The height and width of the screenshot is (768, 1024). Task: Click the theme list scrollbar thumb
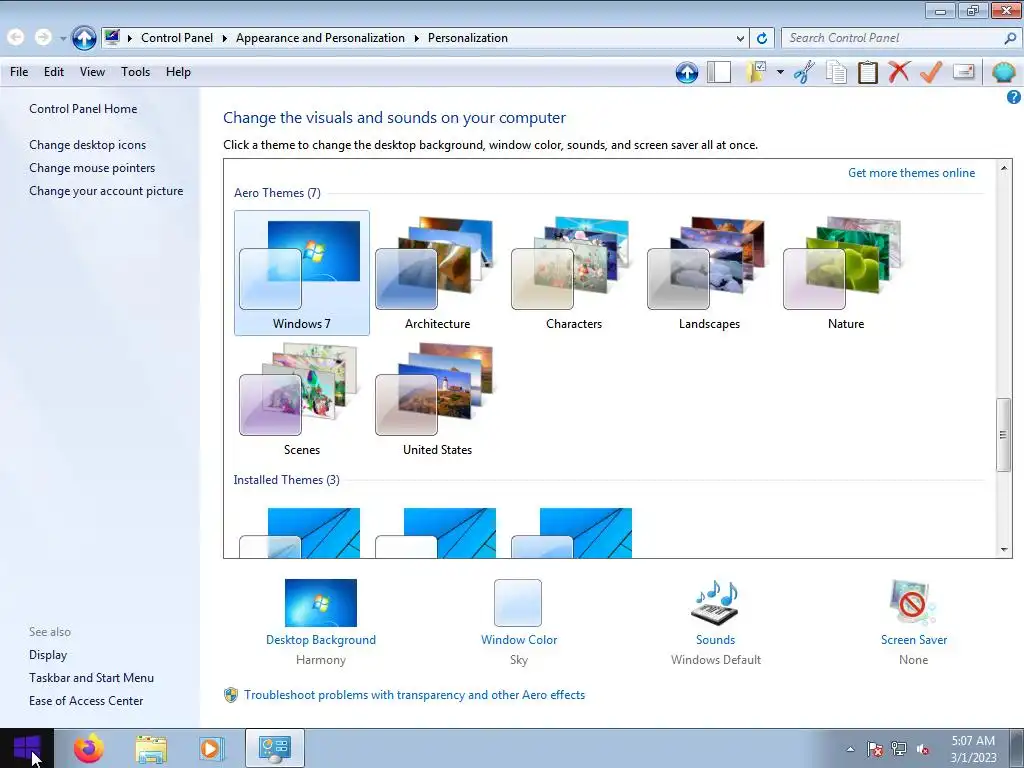click(x=1004, y=434)
